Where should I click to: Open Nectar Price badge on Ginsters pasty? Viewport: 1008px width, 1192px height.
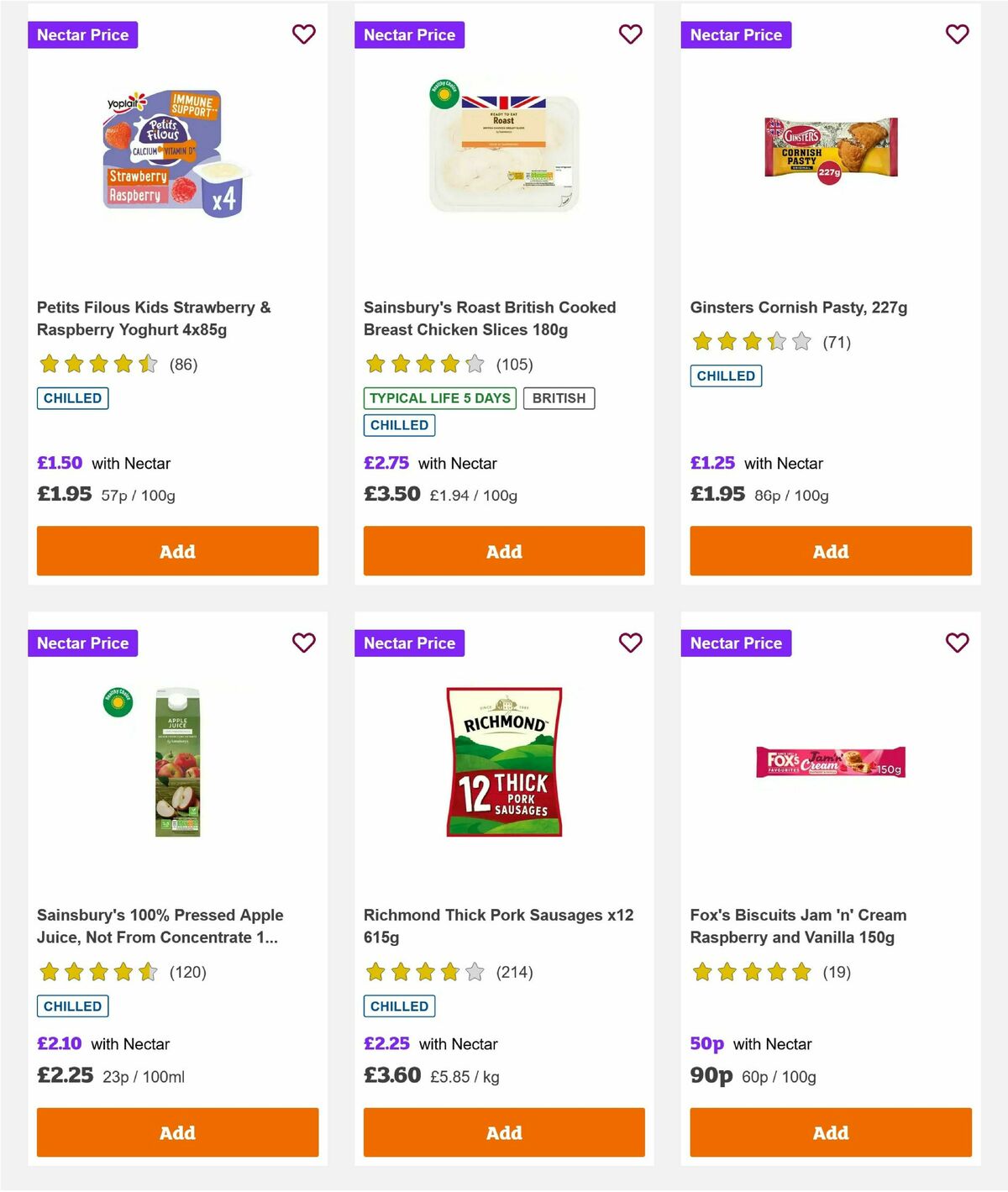[x=736, y=34]
